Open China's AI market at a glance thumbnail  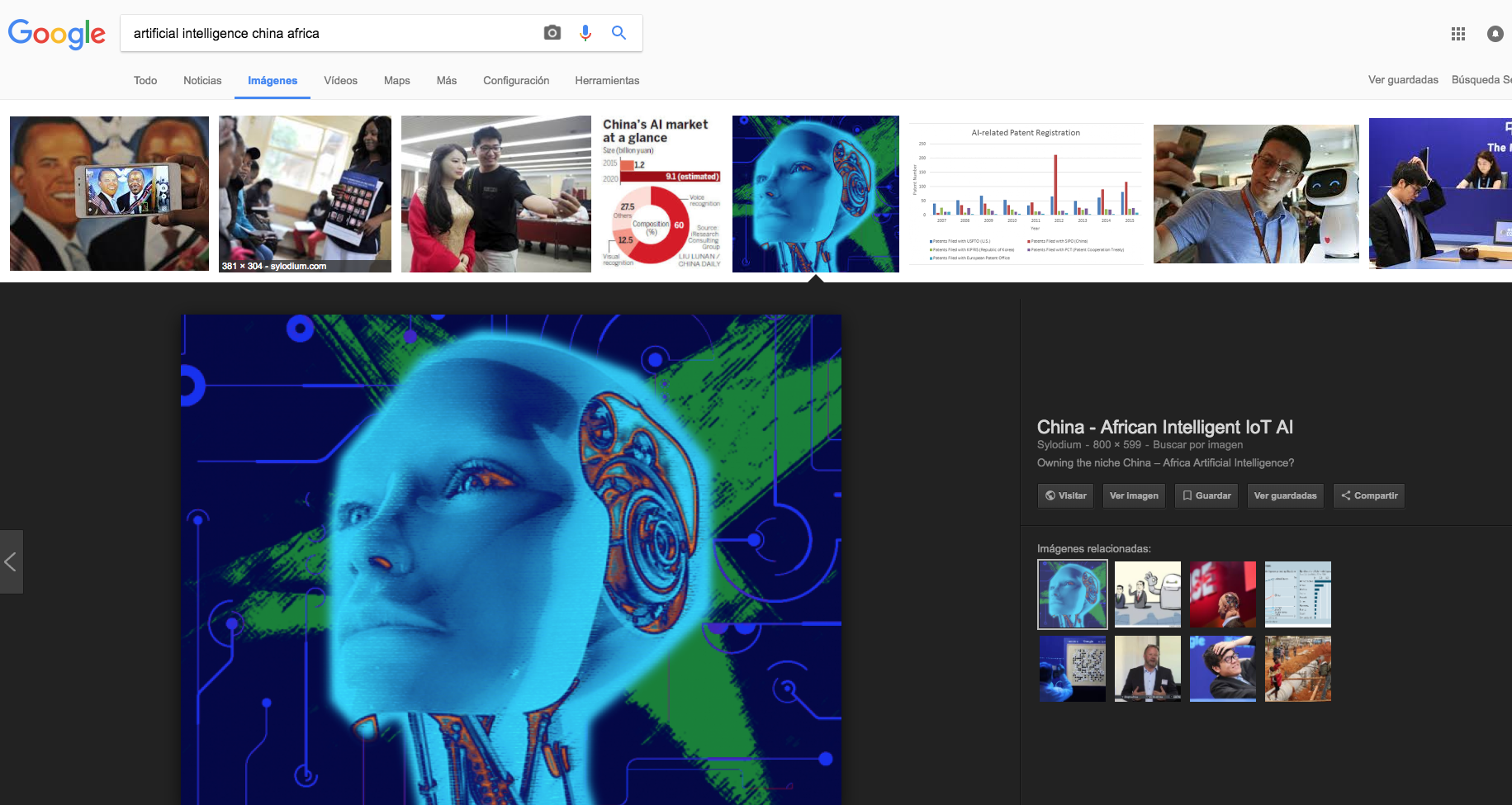click(661, 194)
